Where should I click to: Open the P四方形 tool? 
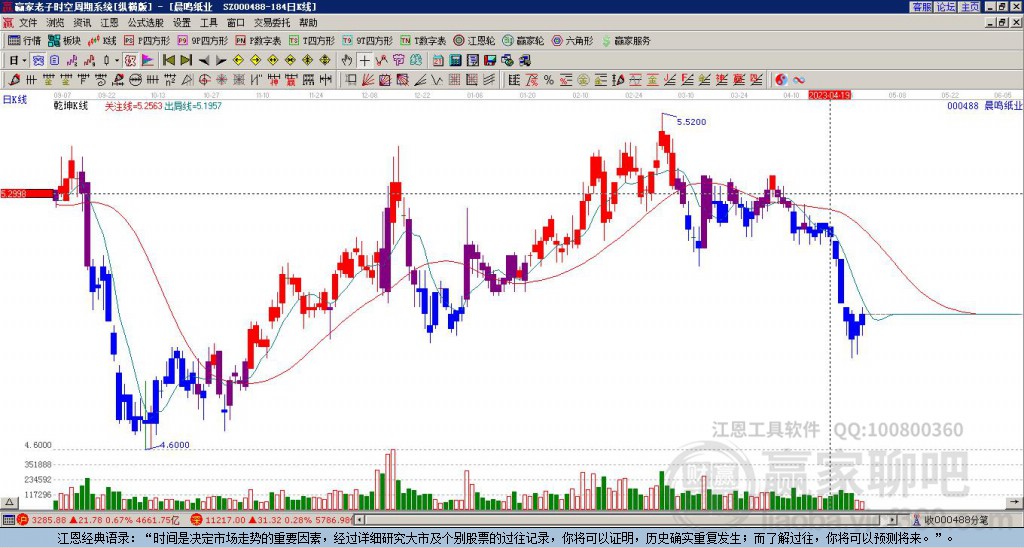pyautogui.click(x=147, y=40)
